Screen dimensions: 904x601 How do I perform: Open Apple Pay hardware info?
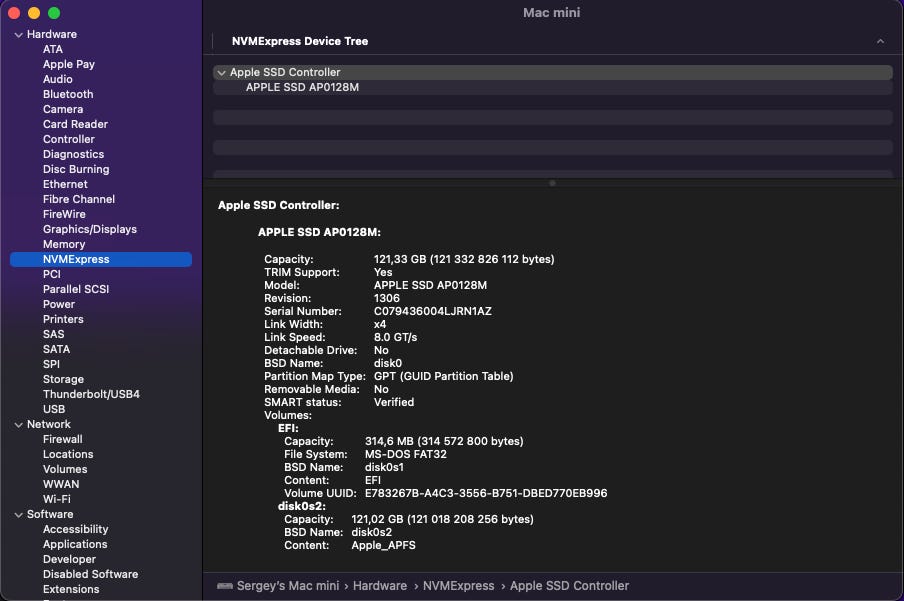69,65
